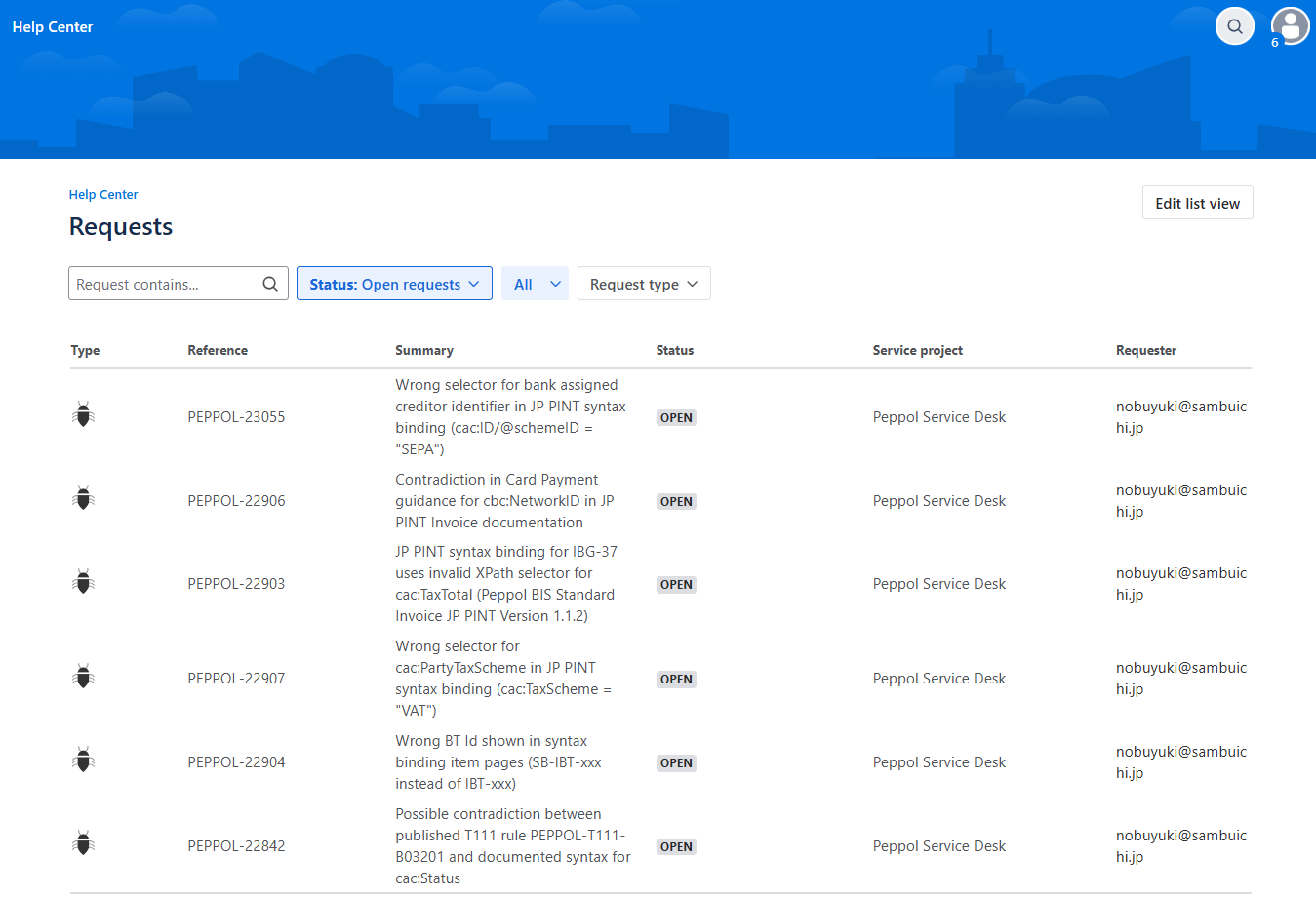This screenshot has height=897, width=1316.
Task: Expand the Status: Open requests dropdown
Action: 394,284
